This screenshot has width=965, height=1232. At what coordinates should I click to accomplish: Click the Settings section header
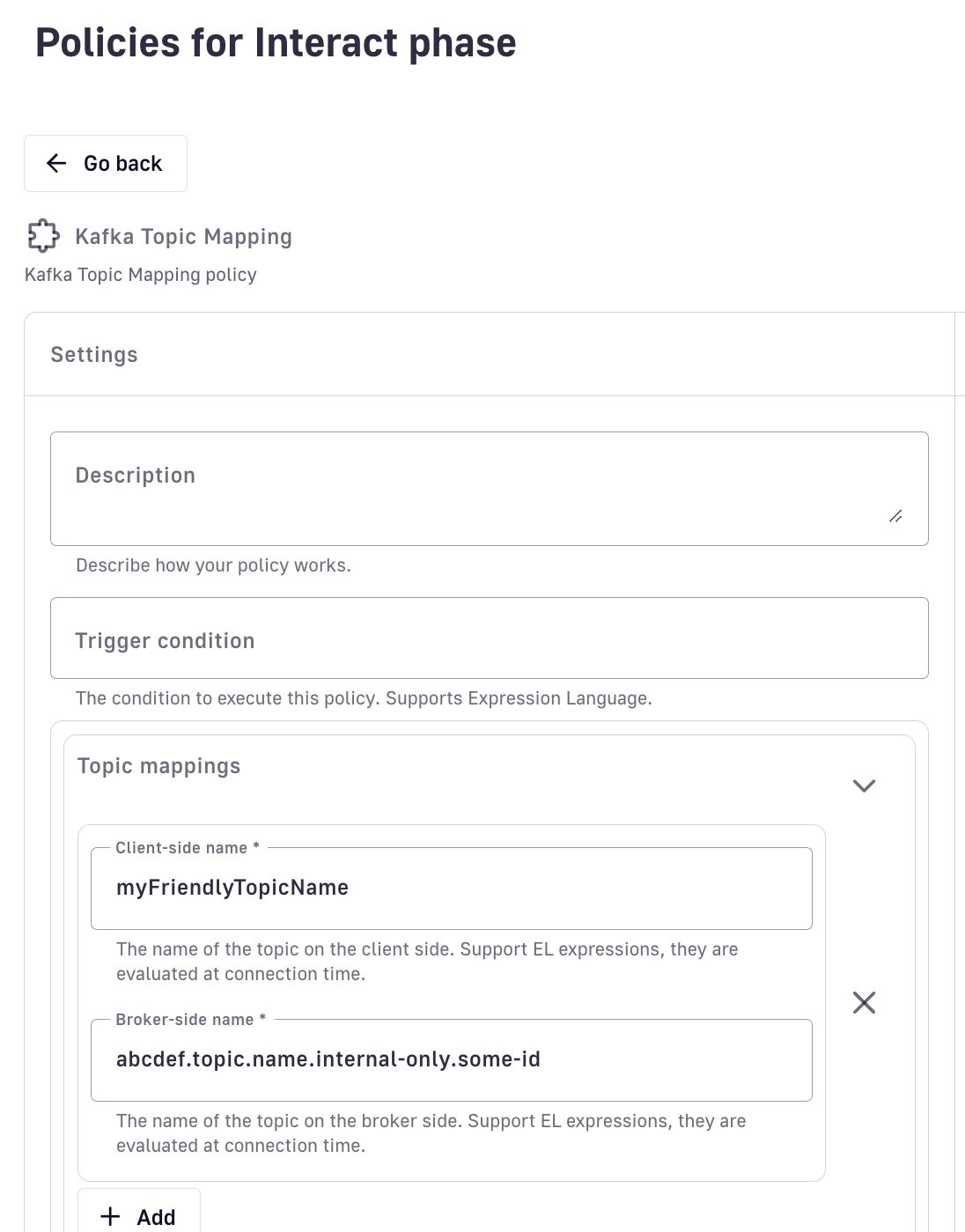[94, 355]
